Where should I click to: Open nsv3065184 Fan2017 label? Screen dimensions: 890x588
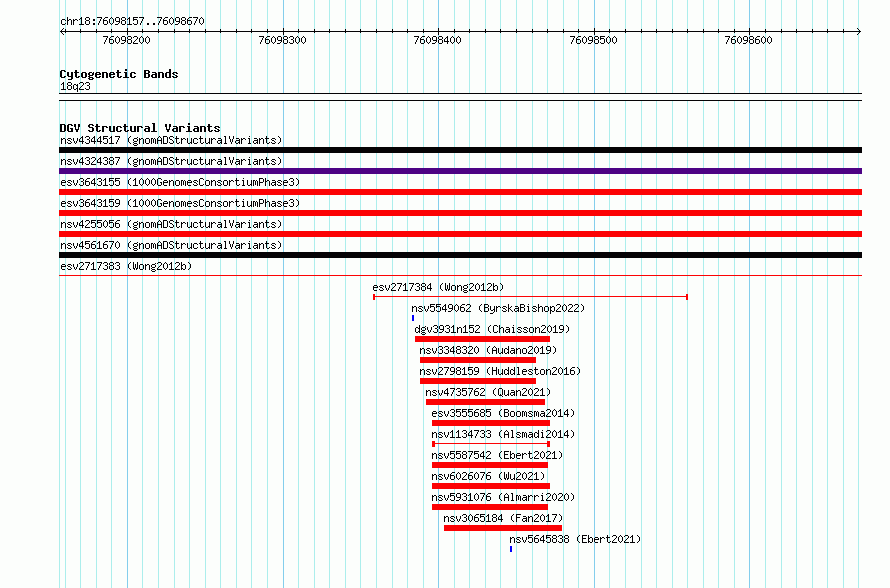pos(503,518)
